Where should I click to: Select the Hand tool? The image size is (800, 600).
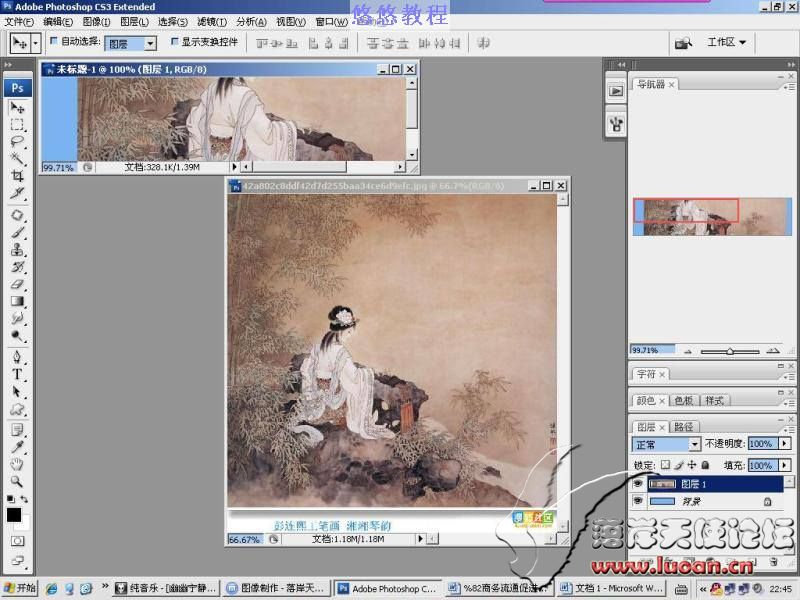(17, 464)
